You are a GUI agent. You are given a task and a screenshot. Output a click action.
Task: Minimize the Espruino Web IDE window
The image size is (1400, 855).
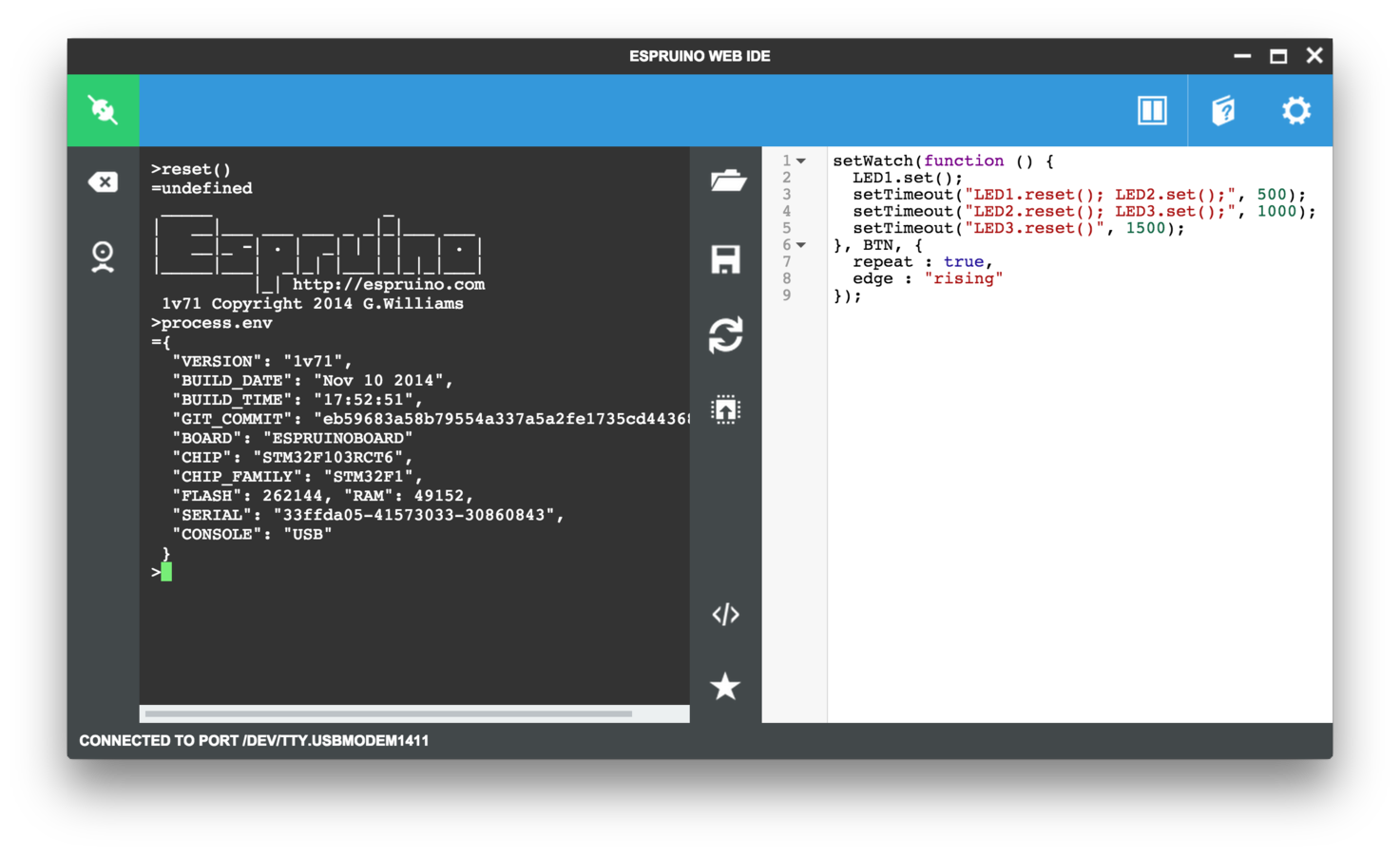1242,56
